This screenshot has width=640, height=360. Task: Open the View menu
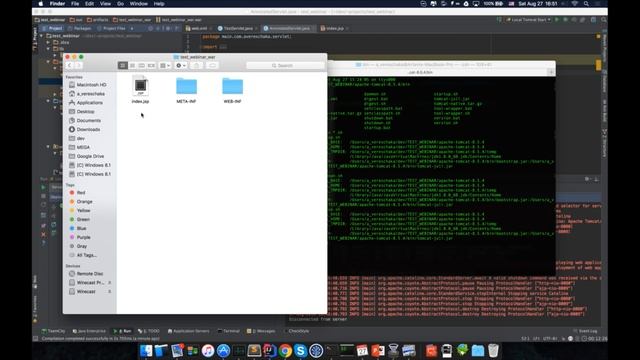pyautogui.click(x=105, y=4)
